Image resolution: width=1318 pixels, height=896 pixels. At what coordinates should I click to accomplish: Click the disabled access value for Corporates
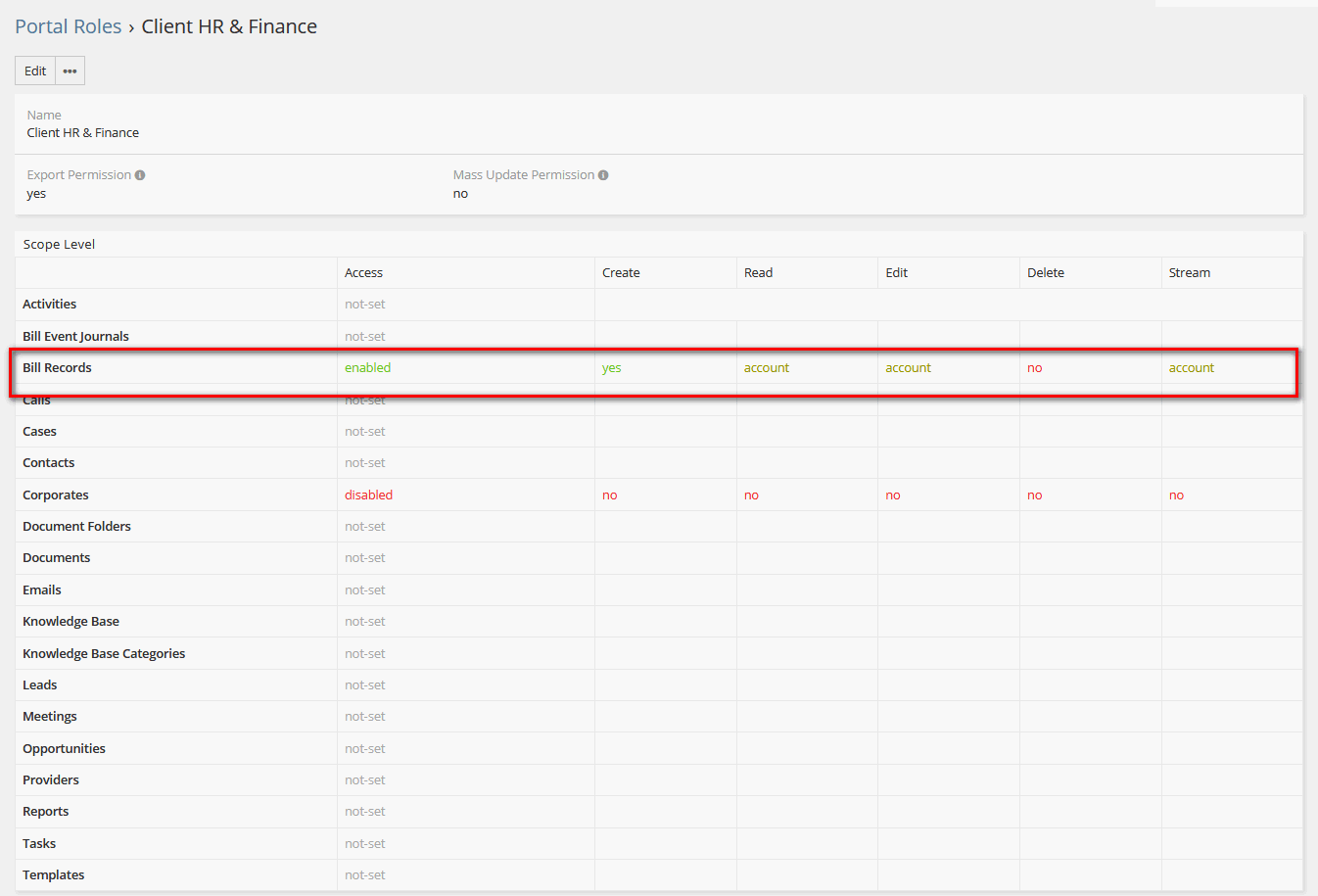[368, 495]
